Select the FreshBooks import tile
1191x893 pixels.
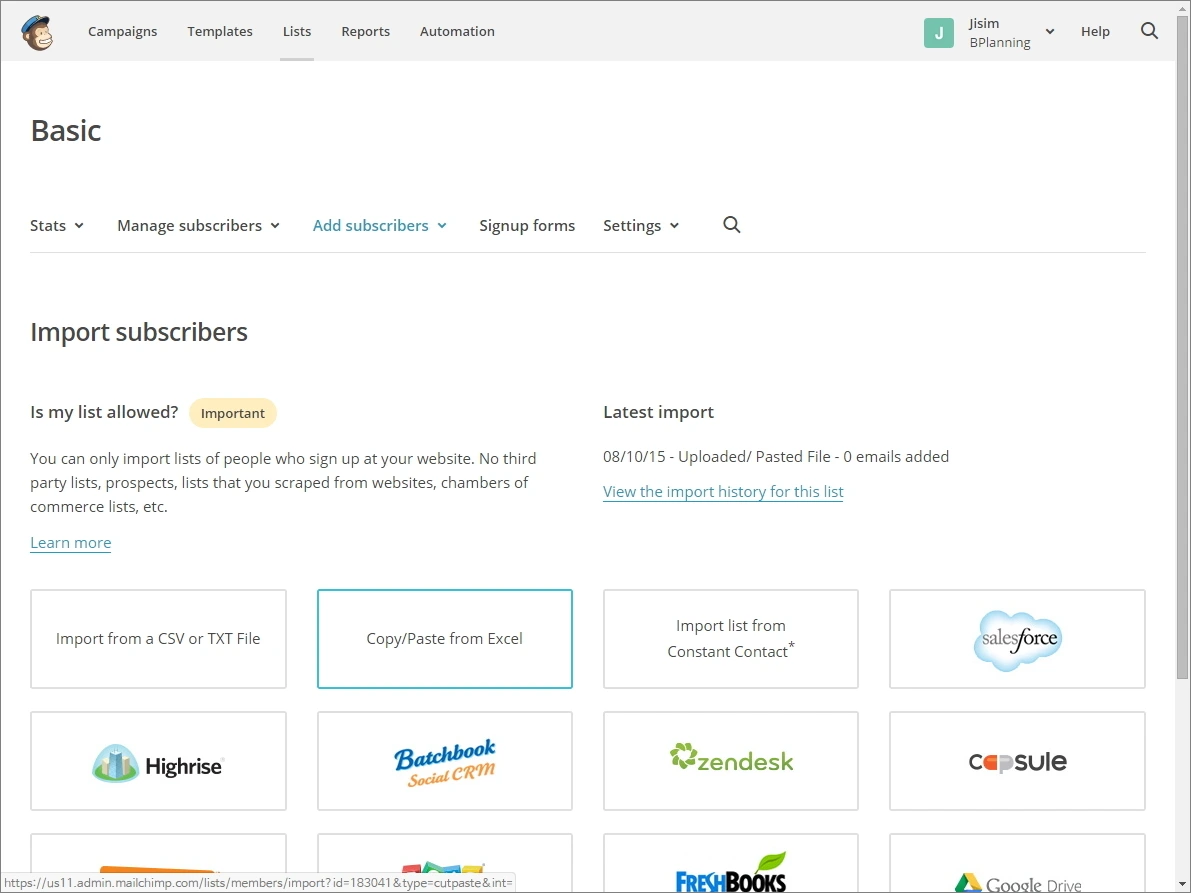(x=731, y=864)
